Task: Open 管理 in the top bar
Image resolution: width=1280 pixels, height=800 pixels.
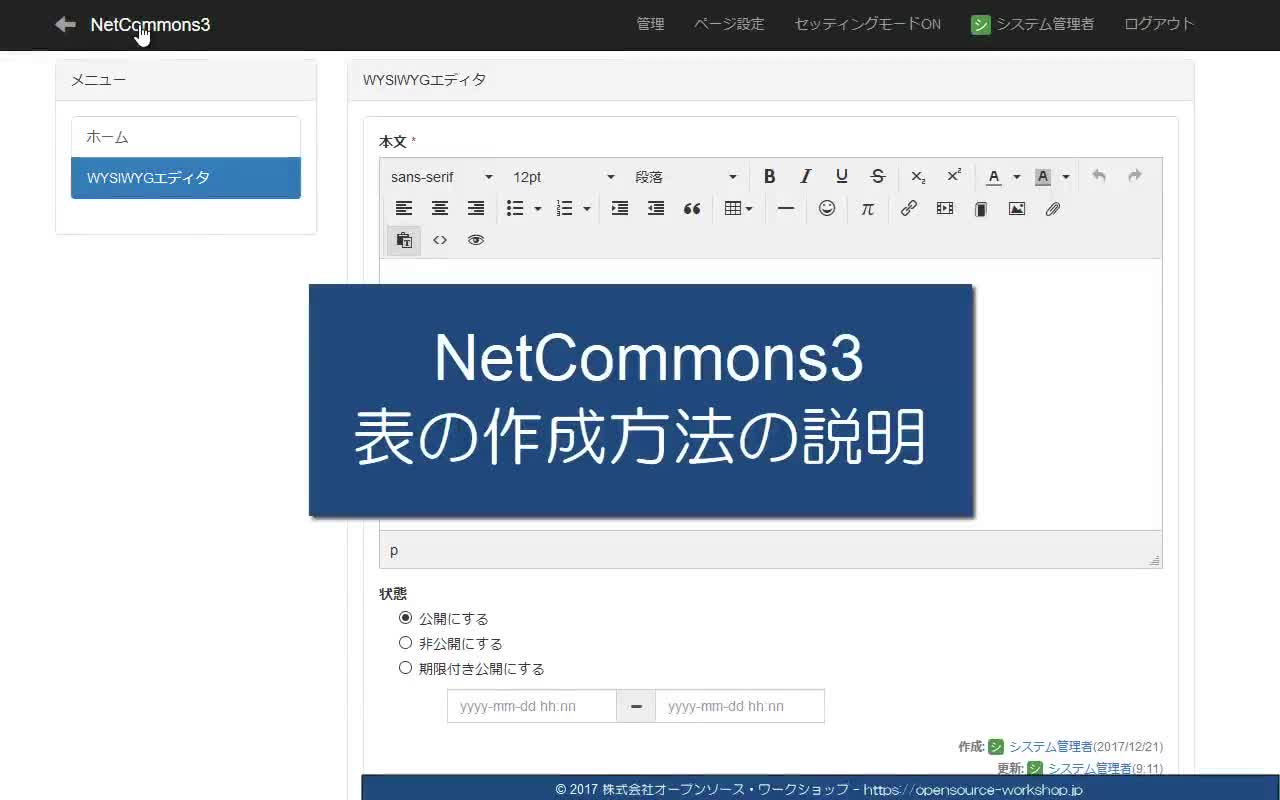Action: pos(650,24)
